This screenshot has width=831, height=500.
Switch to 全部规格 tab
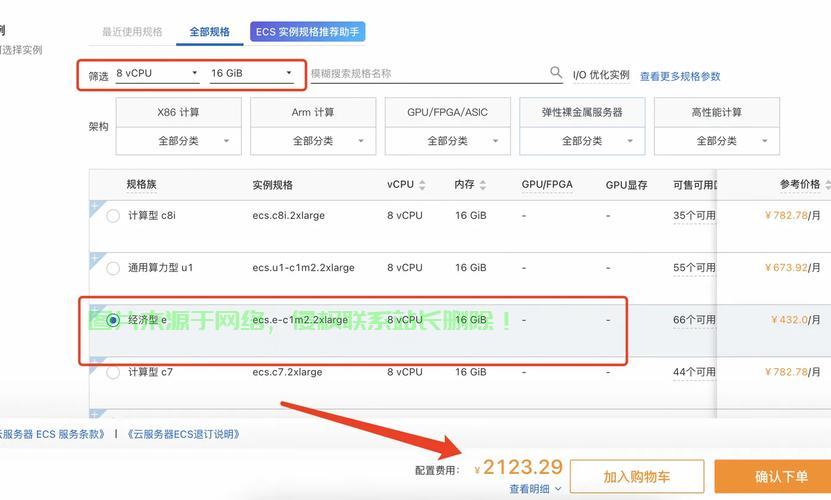(x=209, y=32)
